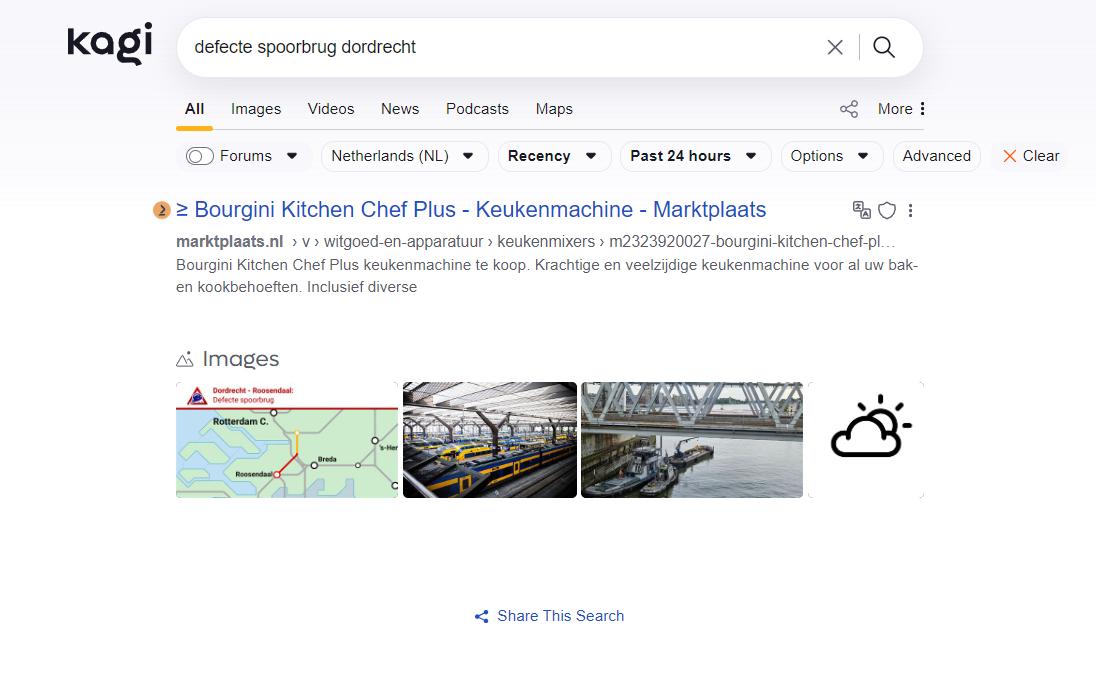Click the Advanced search button
Image resolution: width=1096 pixels, height=692 pixels.
tap(936, 156)
